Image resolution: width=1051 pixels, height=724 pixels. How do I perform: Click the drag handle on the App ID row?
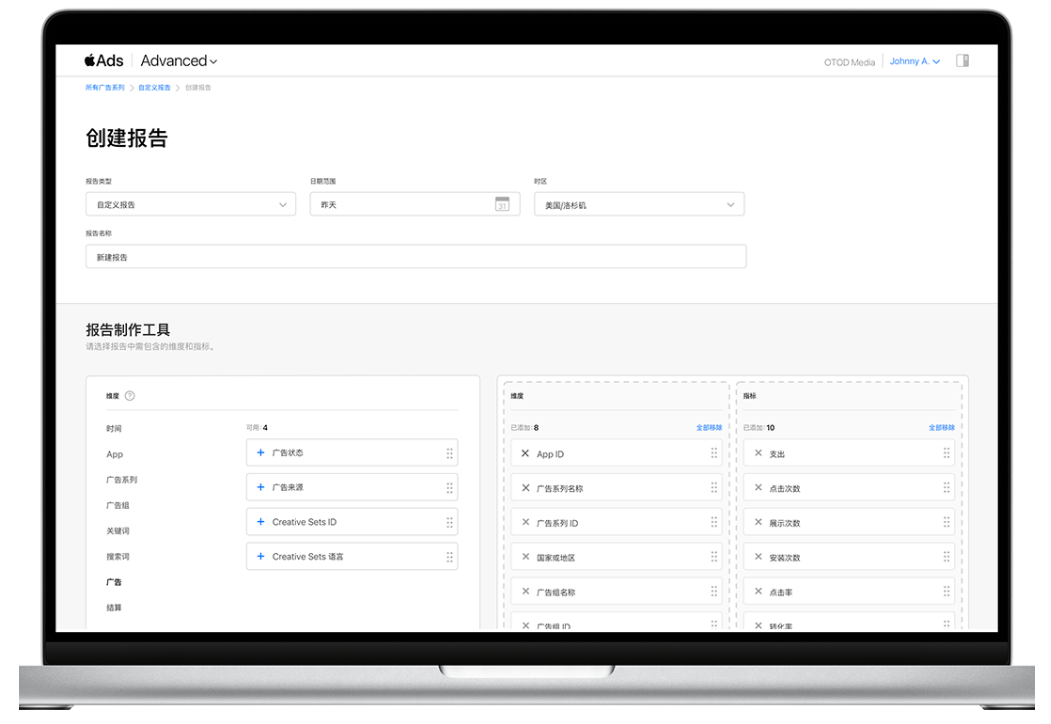pyautogui.click(x=714, y=453)
